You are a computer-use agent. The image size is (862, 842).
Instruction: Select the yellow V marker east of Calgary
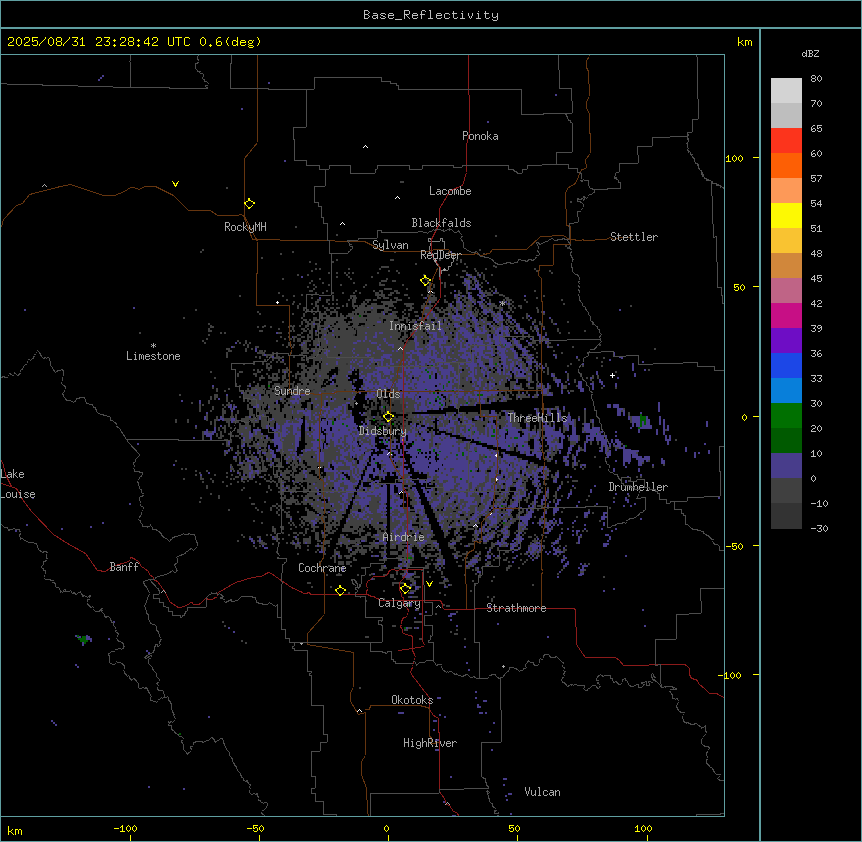429,584
